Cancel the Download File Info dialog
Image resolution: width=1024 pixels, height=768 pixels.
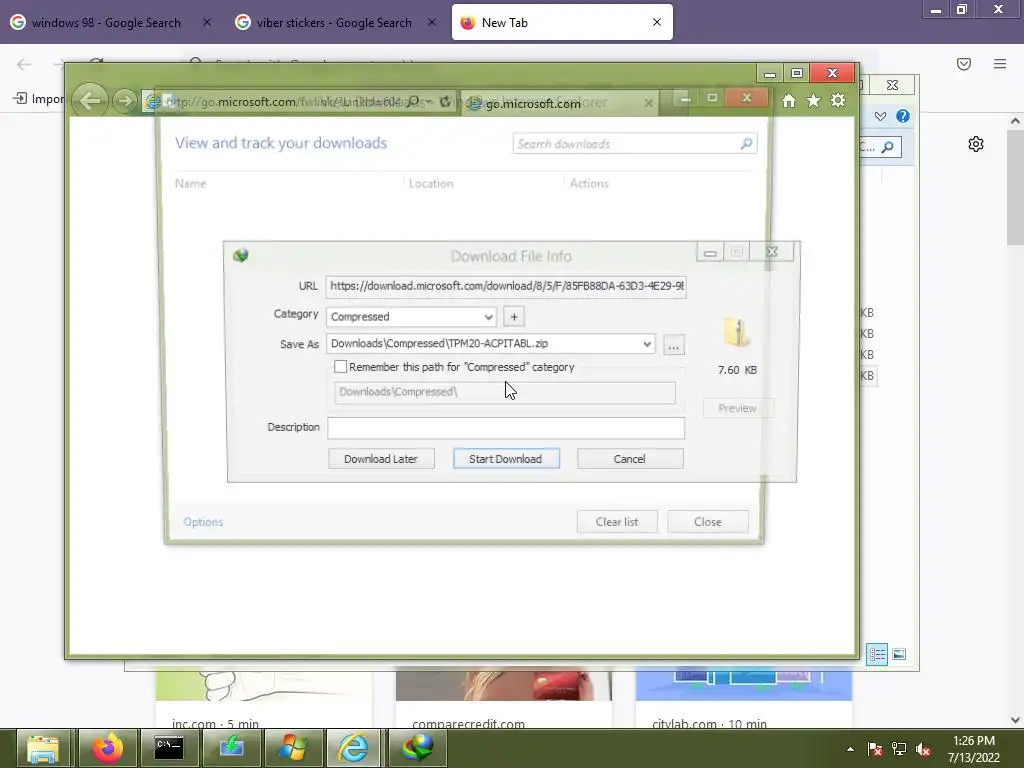tap(630, 458)
